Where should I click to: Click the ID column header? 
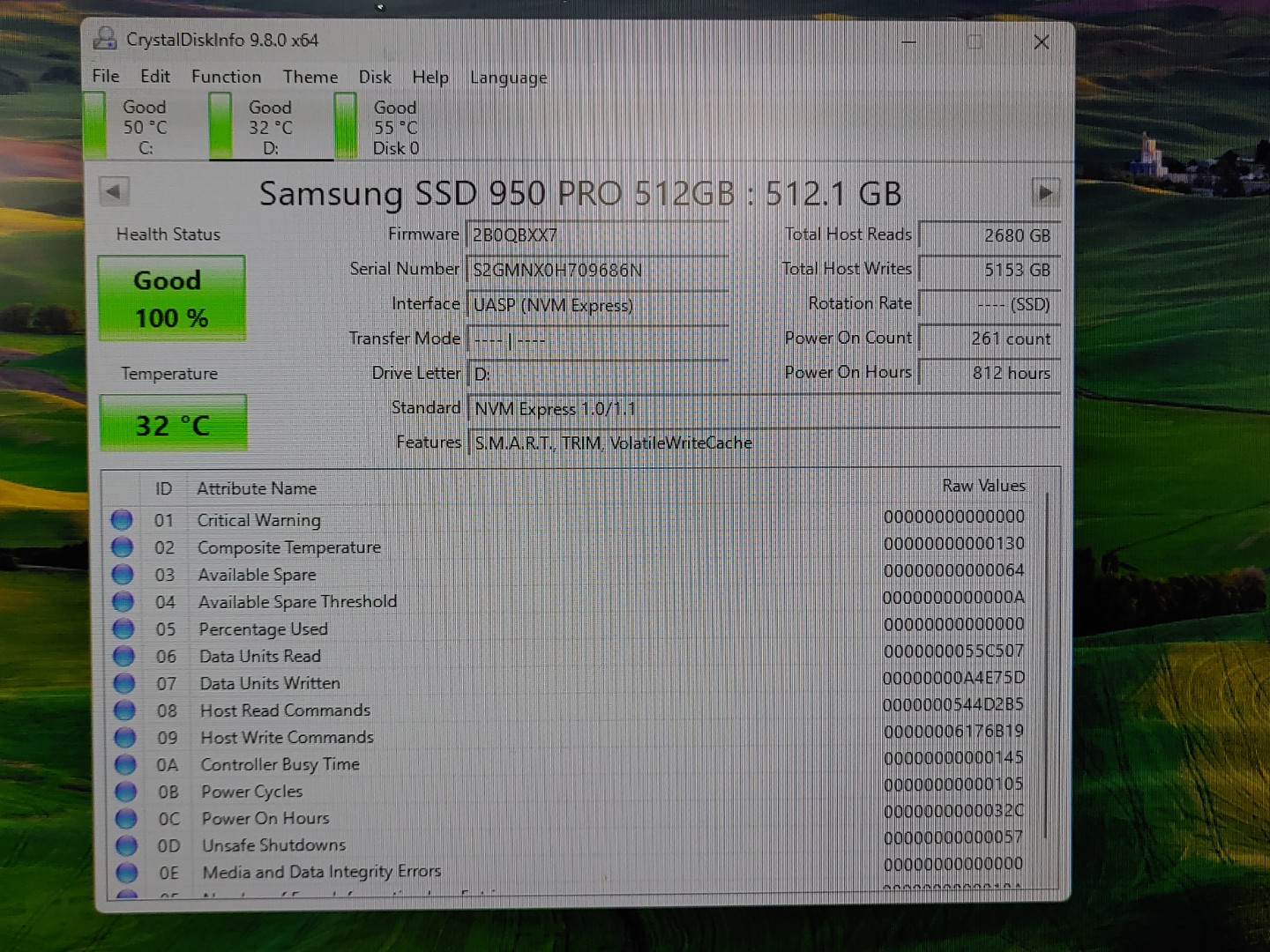(x=163, y=488)
